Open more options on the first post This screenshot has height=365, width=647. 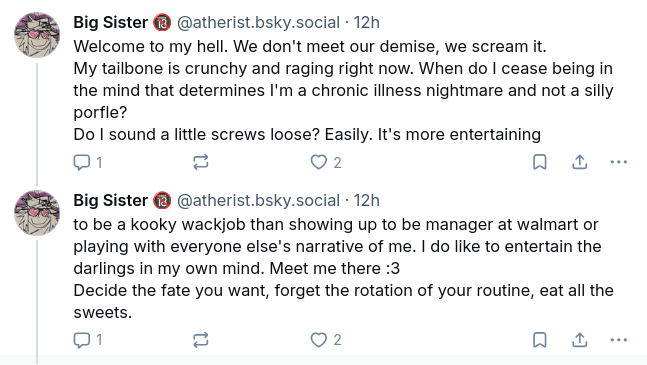[619, 162]
